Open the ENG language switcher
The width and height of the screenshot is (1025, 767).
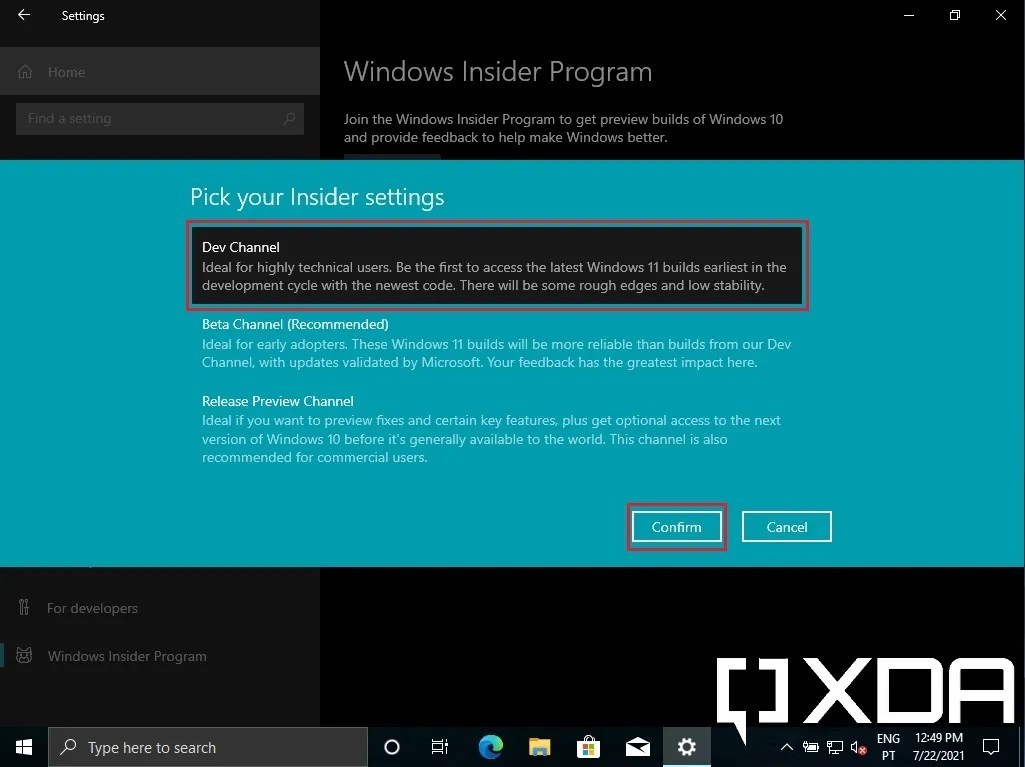click(x=888, y=747)
